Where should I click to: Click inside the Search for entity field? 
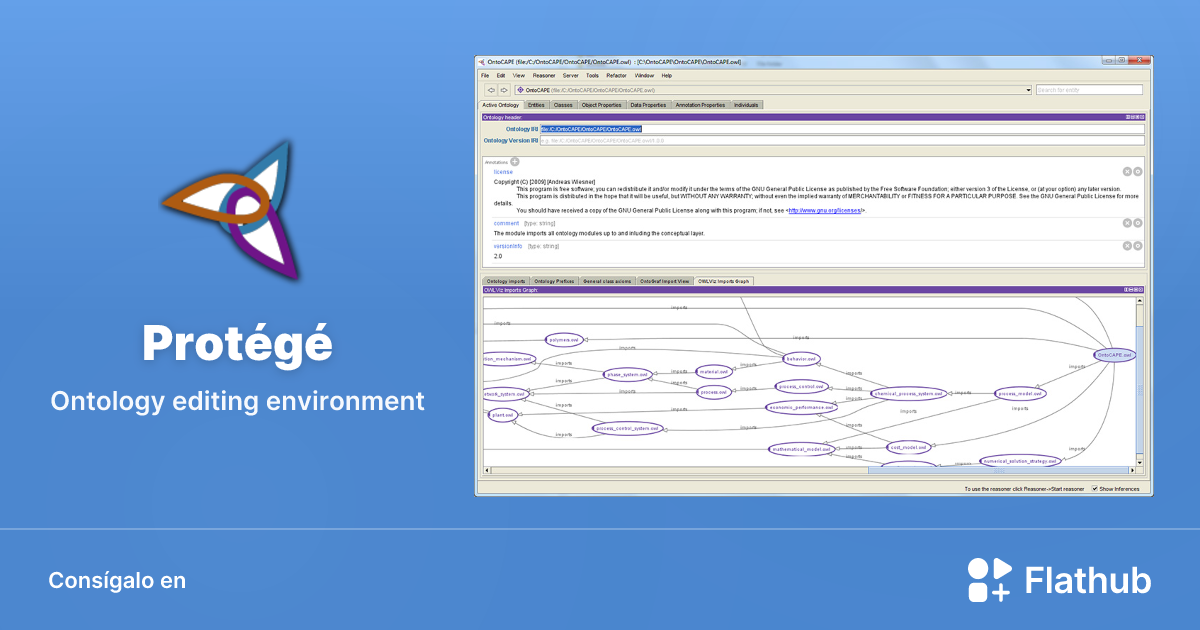click(x=1090, y=89)
